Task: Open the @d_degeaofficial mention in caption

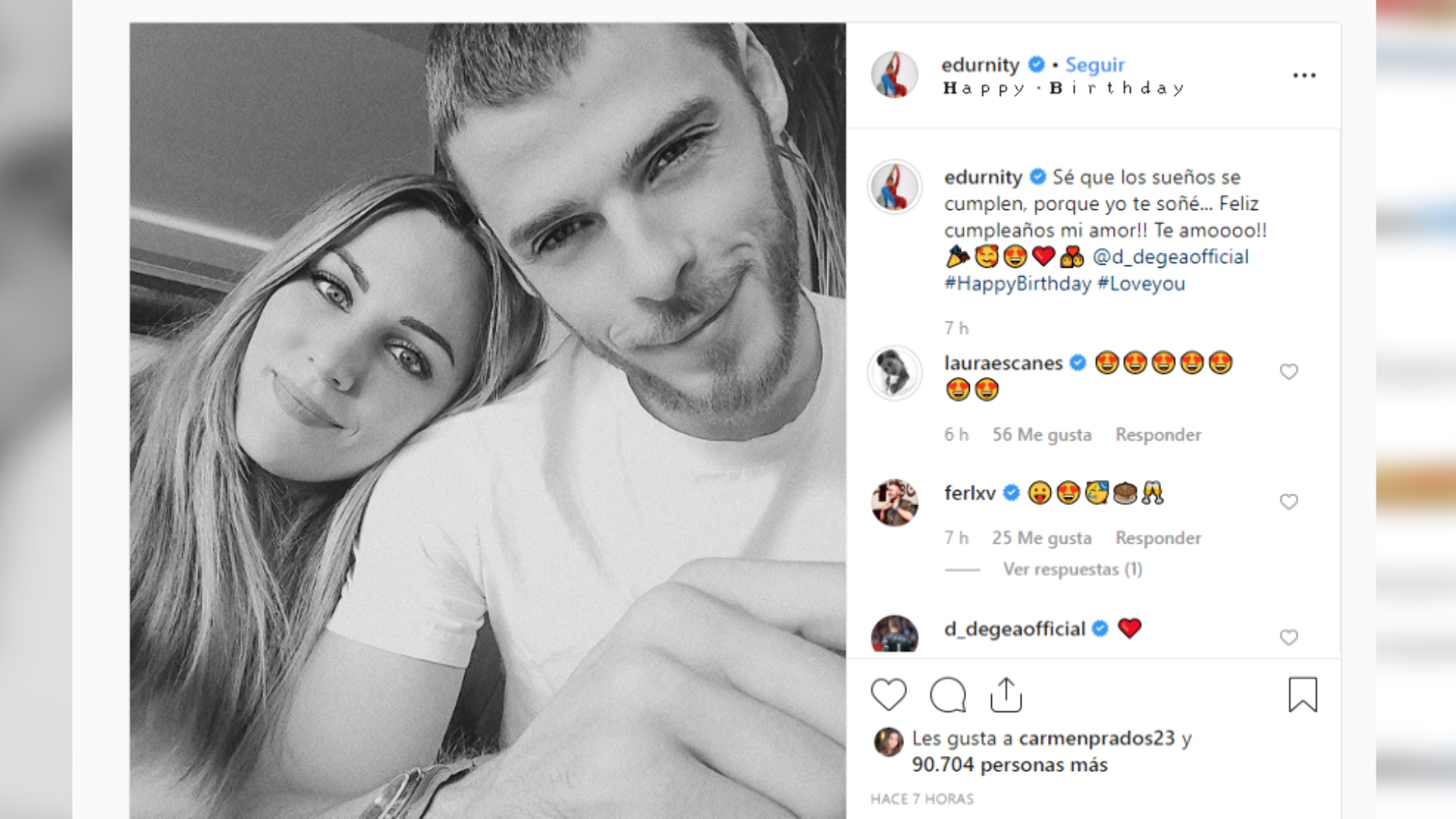Action: coord(1170,257)
